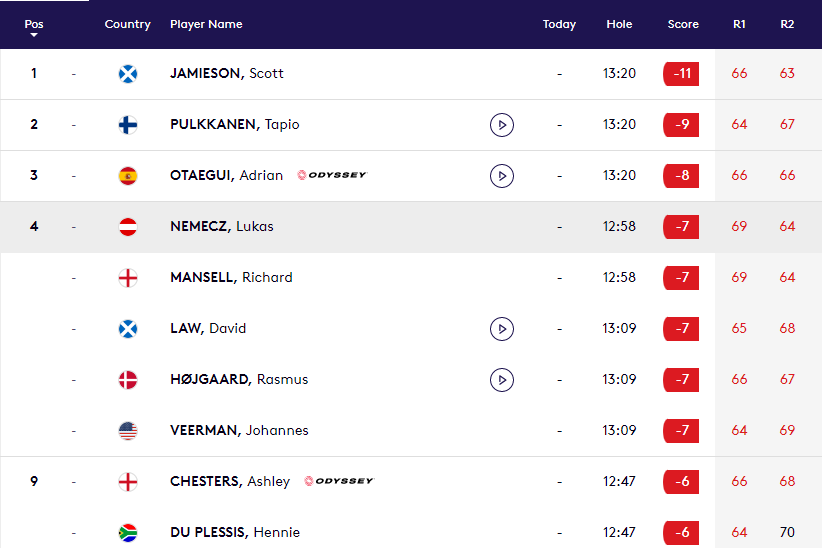This screenshot has width=822, height=548.
Task: Play video highlights for Adrian Otaegui
Action: tap(502, 176)
